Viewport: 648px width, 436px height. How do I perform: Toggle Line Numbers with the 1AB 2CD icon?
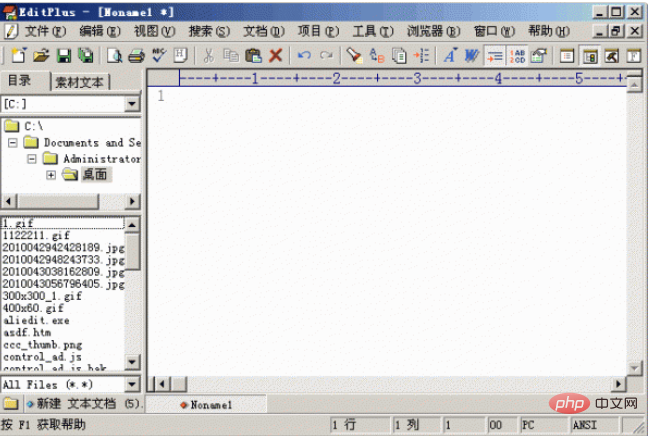pos(517,56)
